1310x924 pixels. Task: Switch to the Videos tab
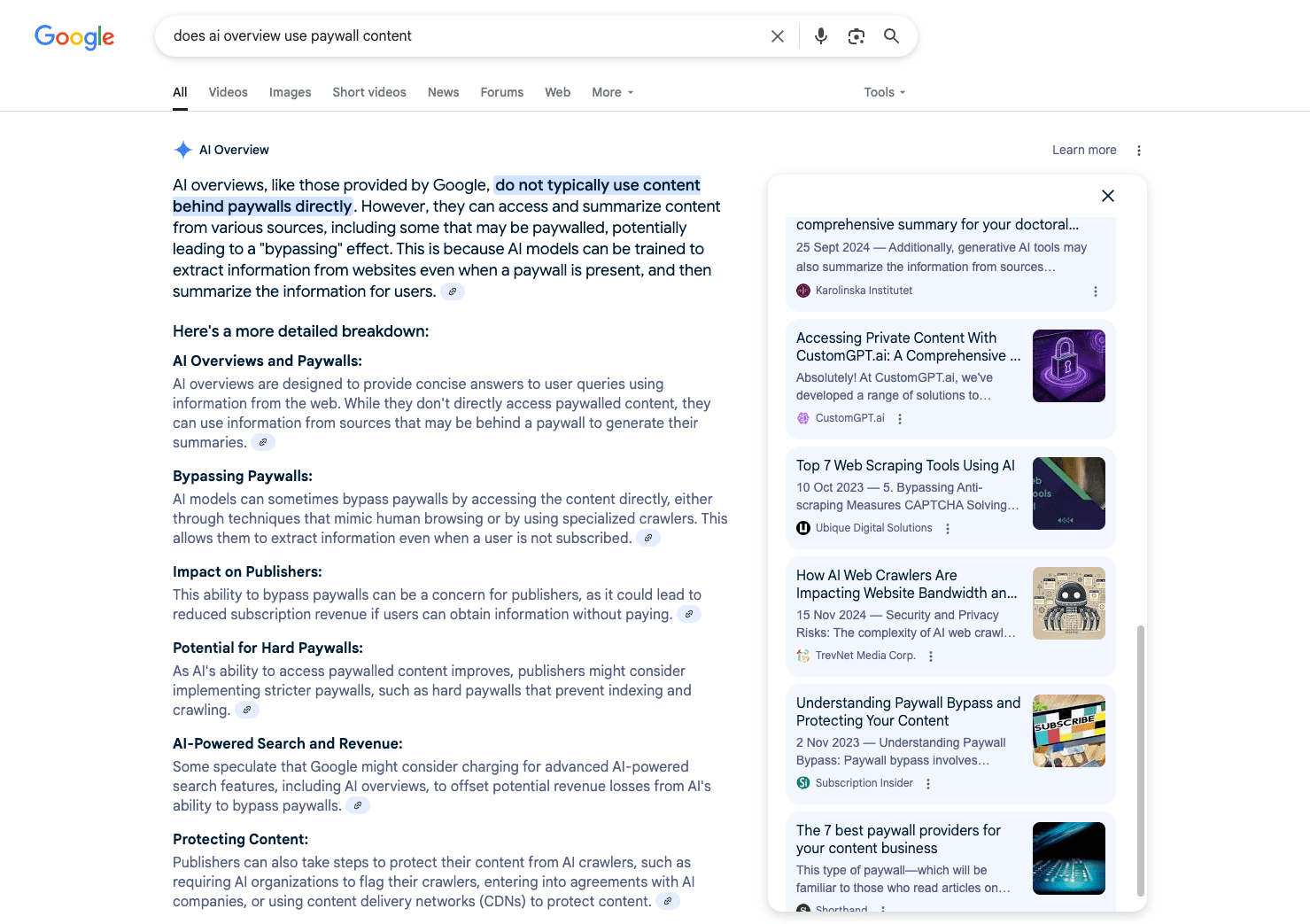[x=228, y=92]
